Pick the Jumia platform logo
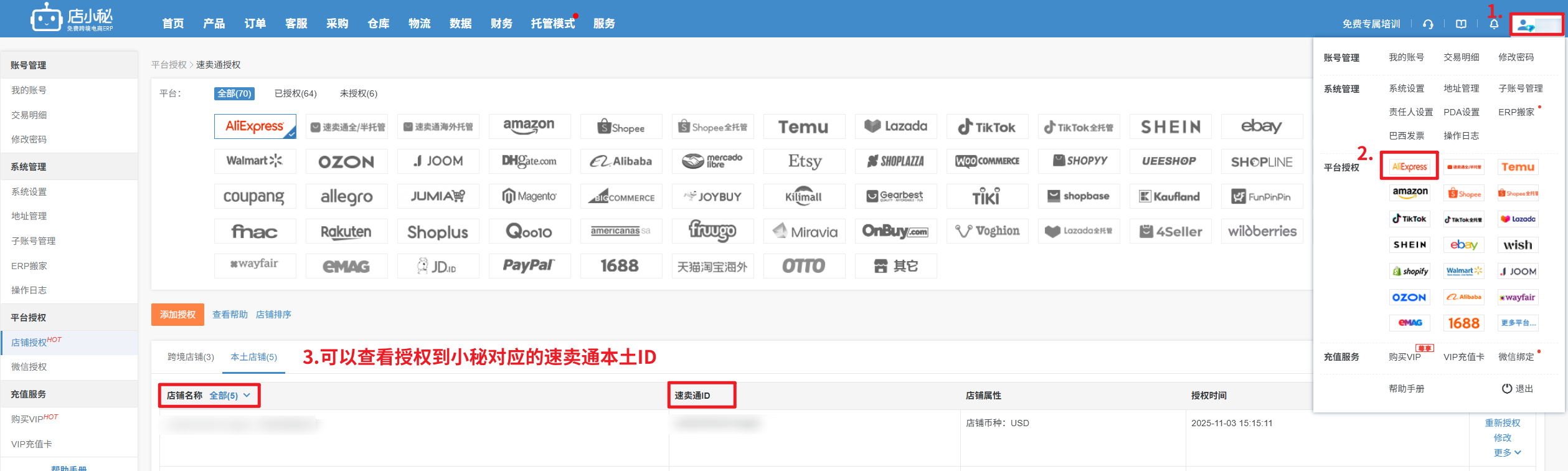1568x471 pixels. coord(438,196)
